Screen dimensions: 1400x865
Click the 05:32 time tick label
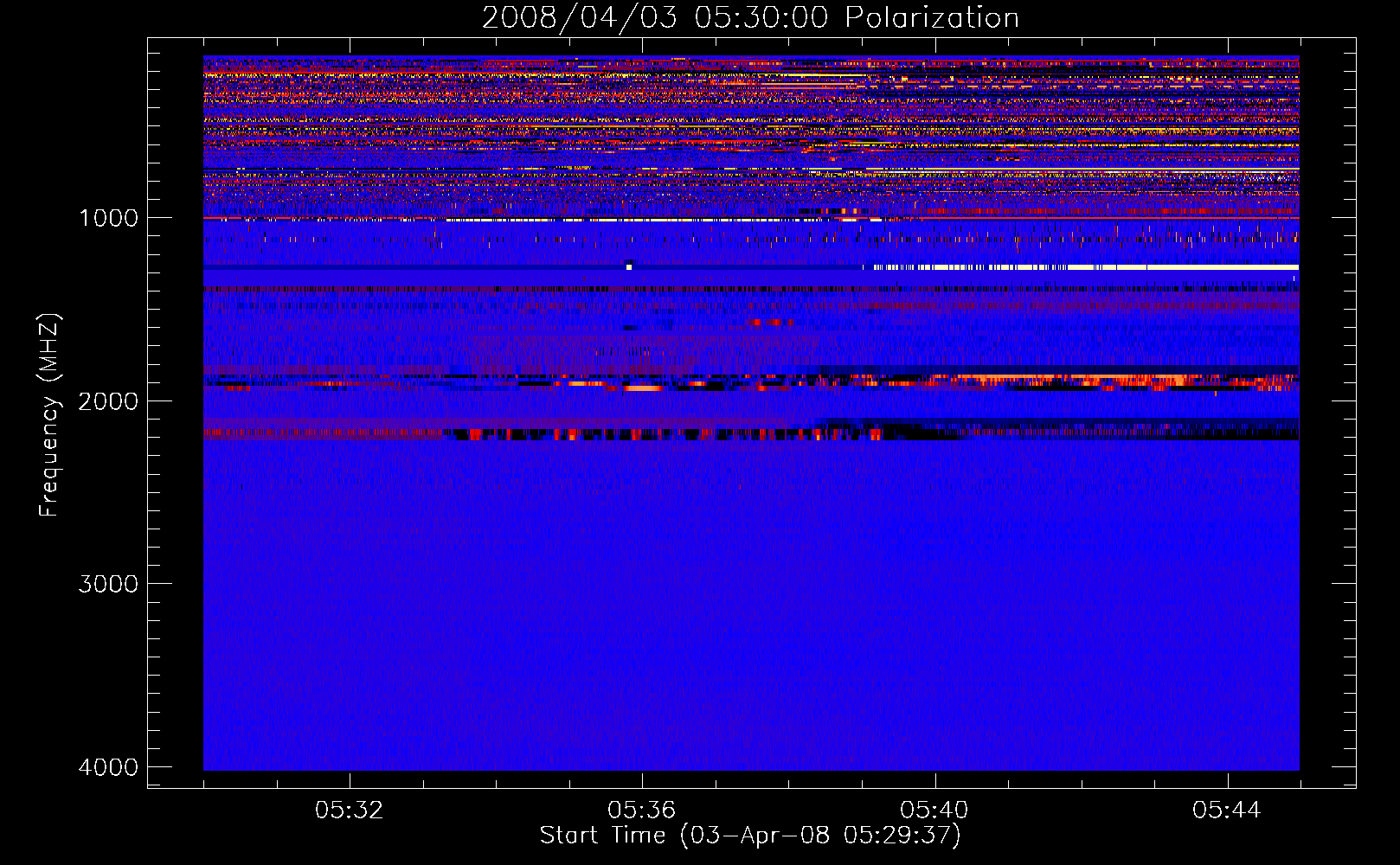[x=349, y=811]
